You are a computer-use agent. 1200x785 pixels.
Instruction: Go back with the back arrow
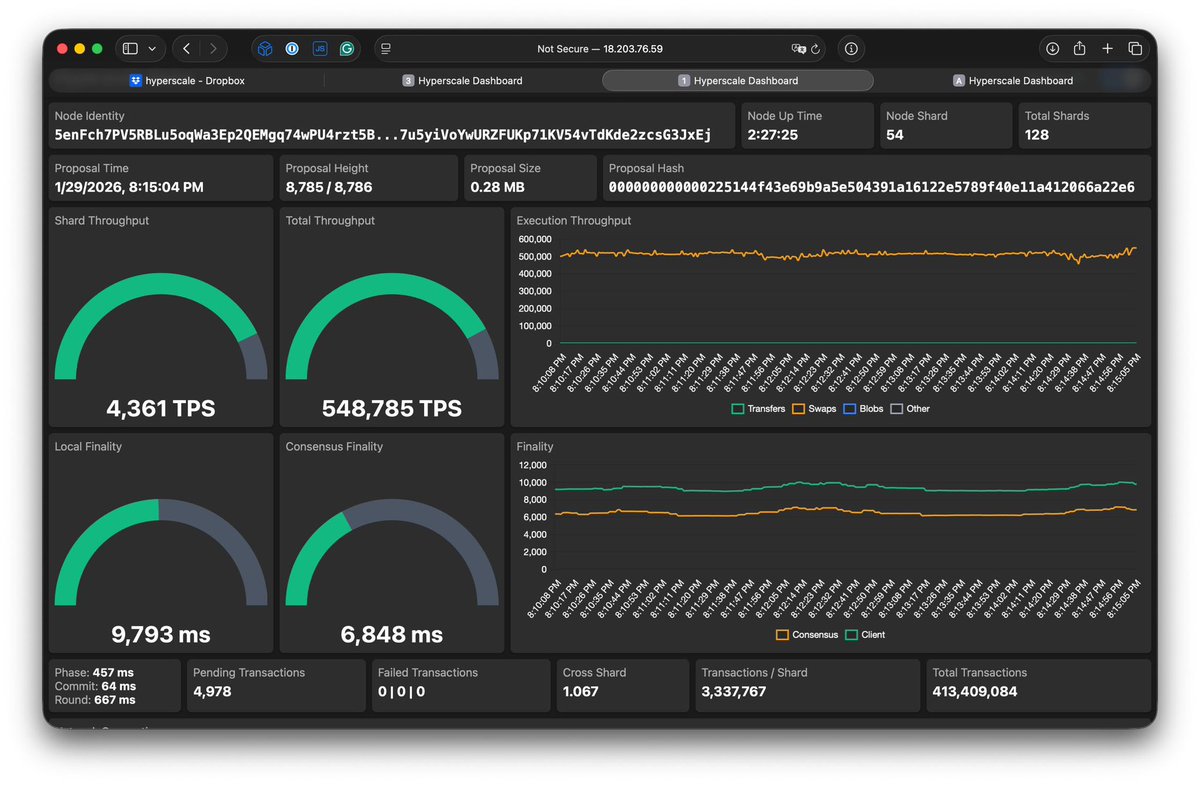point(186,48)
